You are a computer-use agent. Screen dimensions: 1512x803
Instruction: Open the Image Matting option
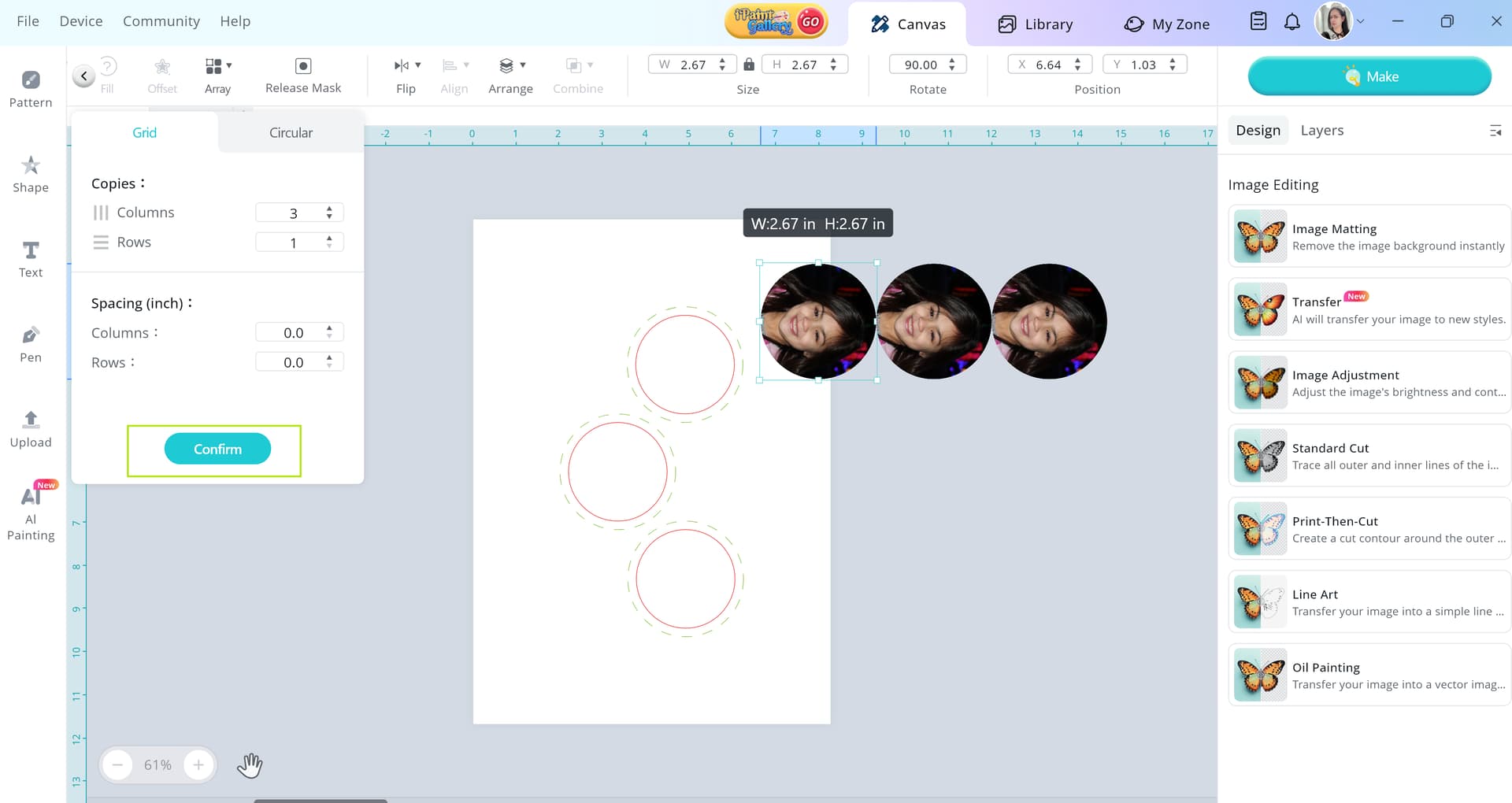click(1369, 237)
